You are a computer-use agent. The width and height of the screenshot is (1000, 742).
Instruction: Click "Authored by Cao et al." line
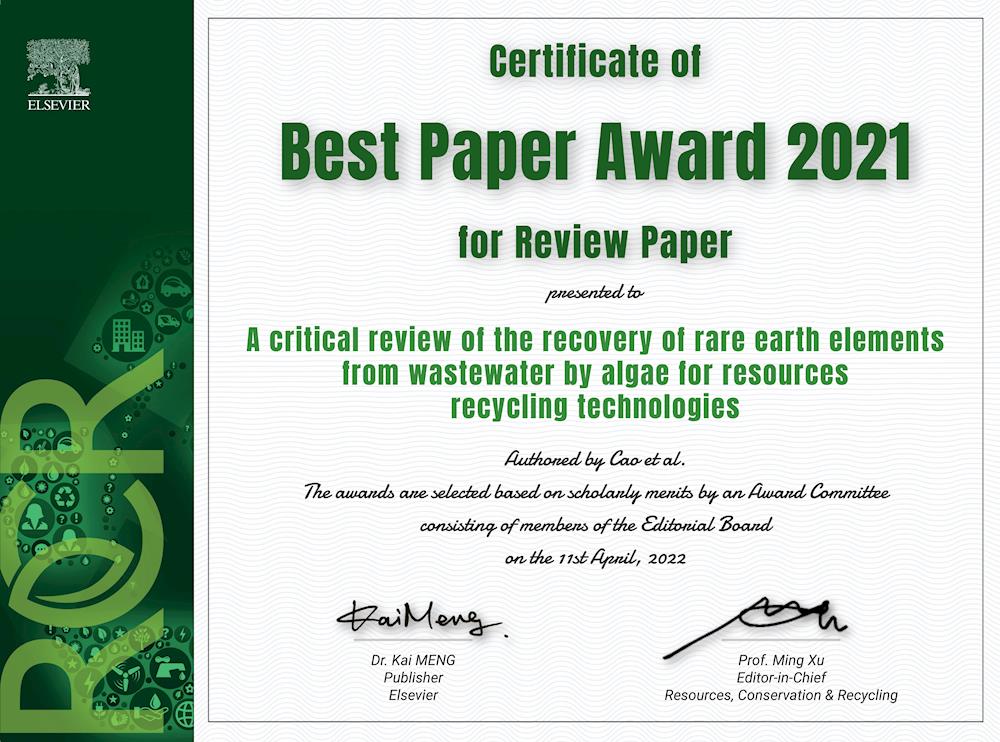(x=595, y=460)
